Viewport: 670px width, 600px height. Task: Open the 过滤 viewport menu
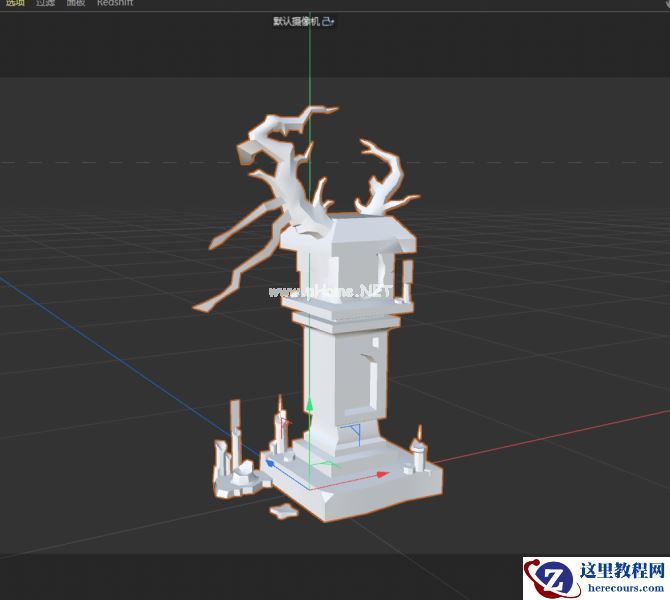coord(46,4)
